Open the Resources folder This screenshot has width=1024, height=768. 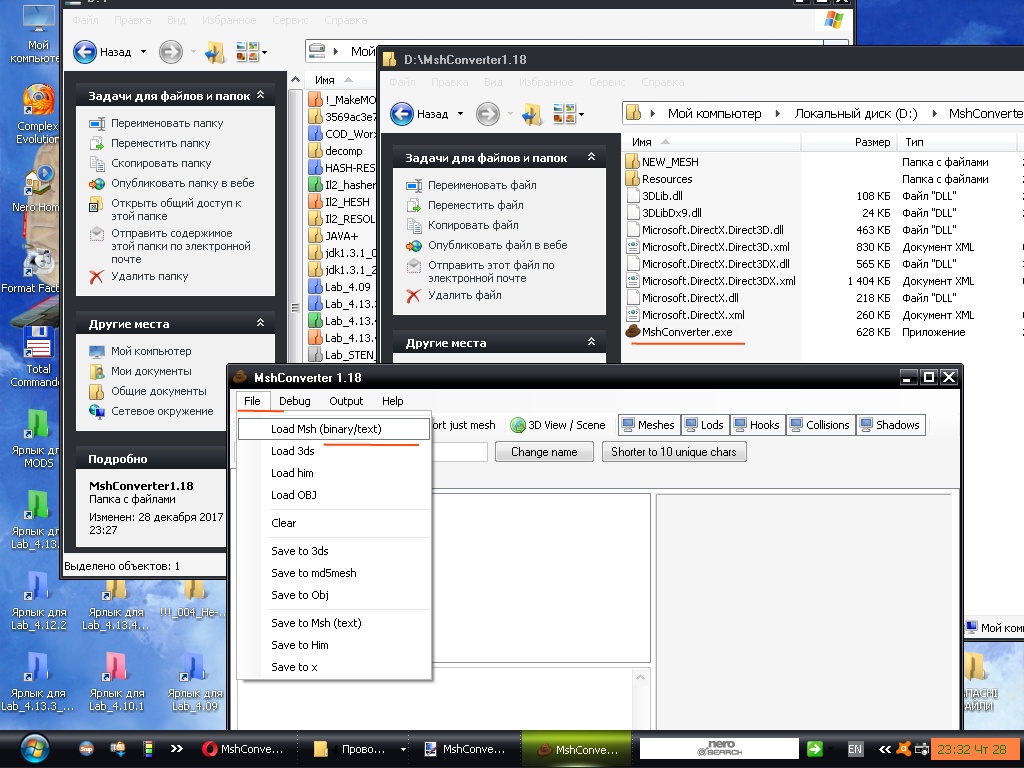click(x=666, y=179)
